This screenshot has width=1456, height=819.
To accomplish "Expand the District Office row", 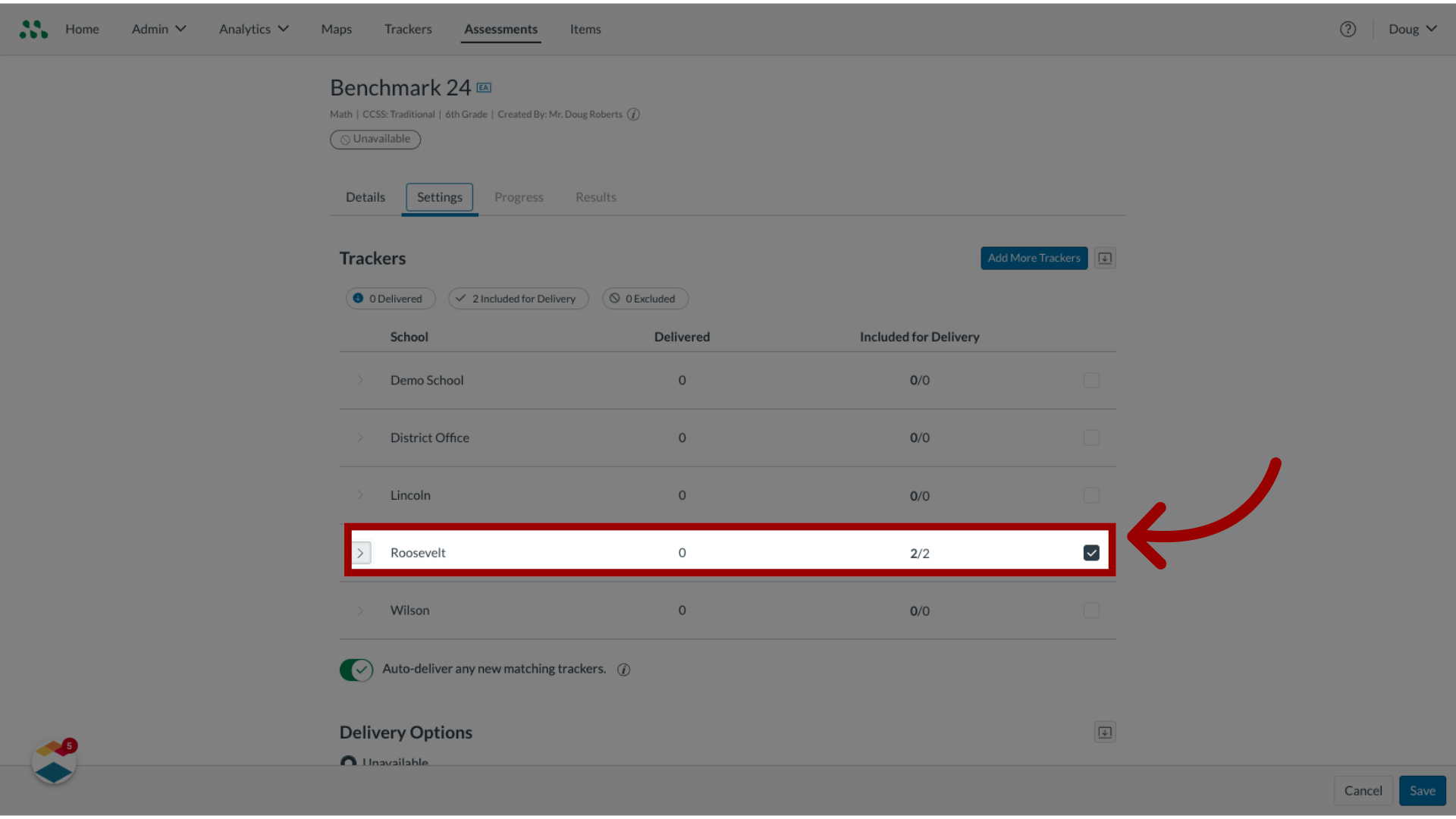I will pyautogui.click(x=361, y=438).
